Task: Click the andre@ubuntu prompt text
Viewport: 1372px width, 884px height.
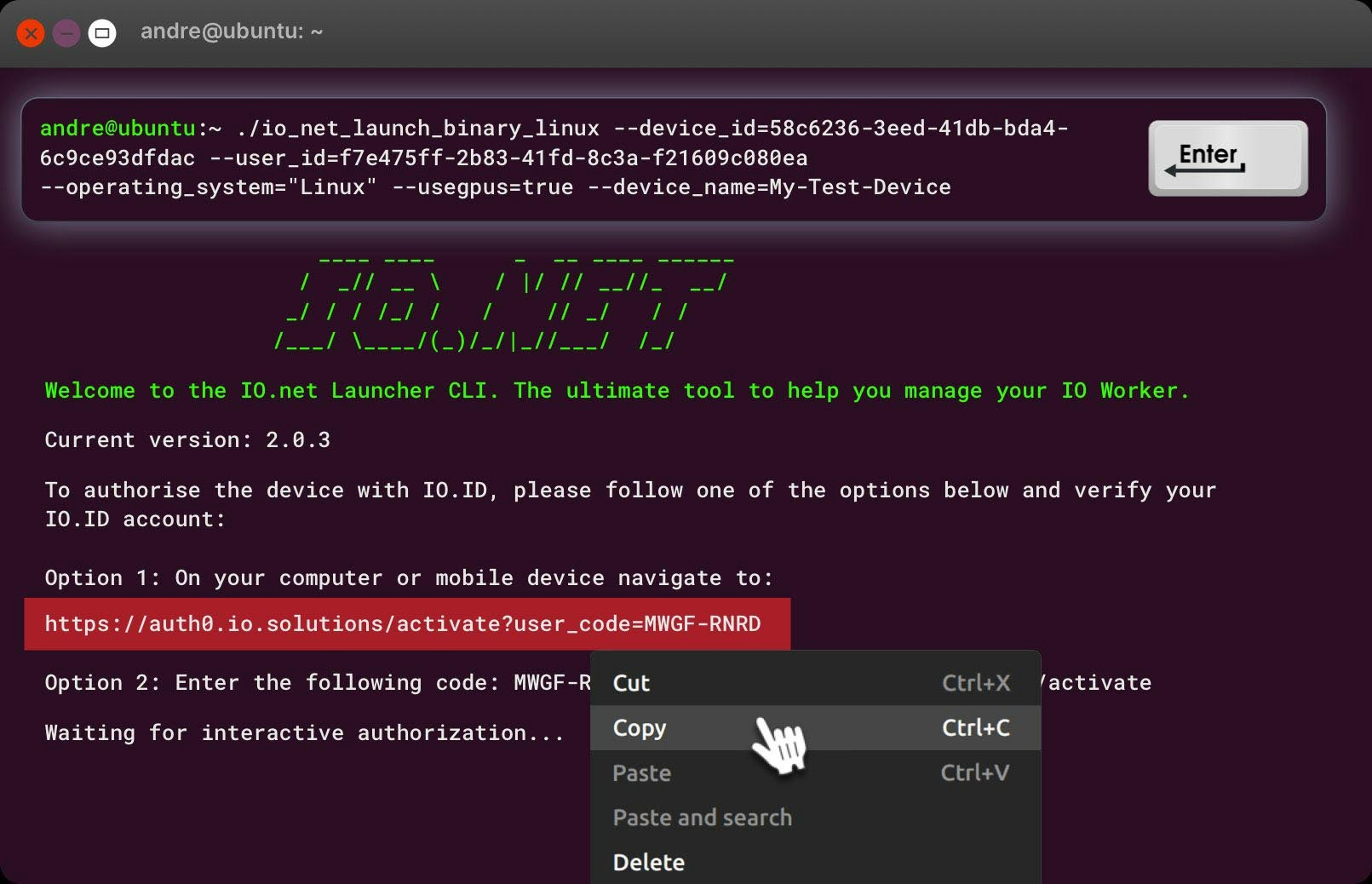Action: coord(118,129)
